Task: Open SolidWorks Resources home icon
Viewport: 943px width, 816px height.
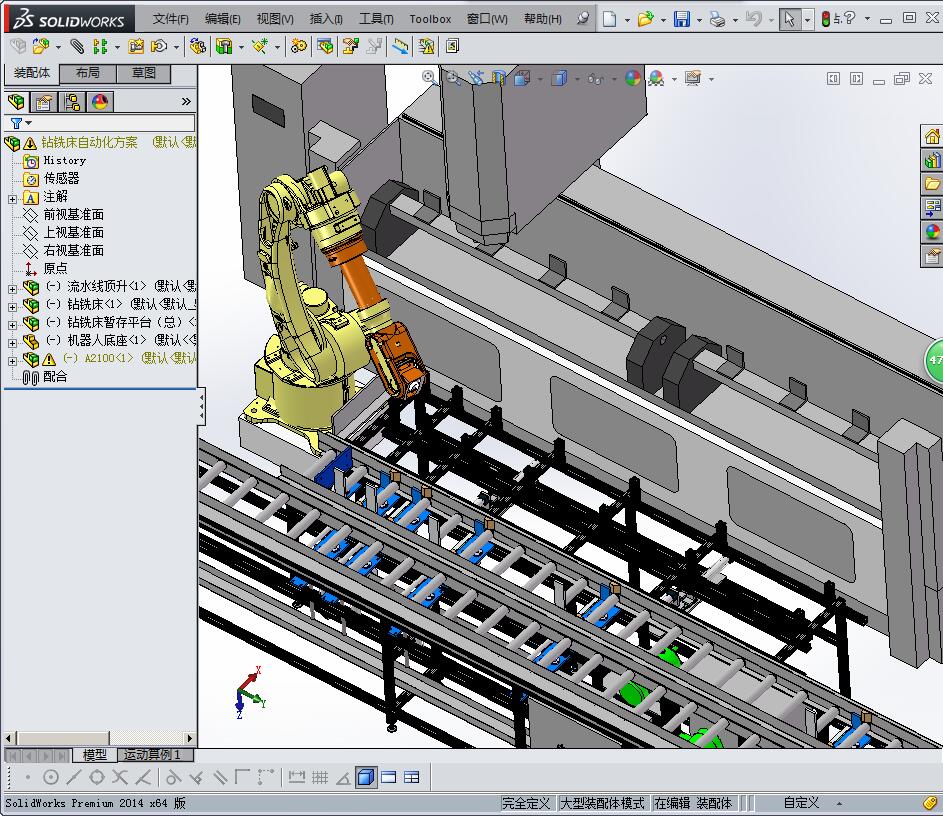Action: (932, 137)
